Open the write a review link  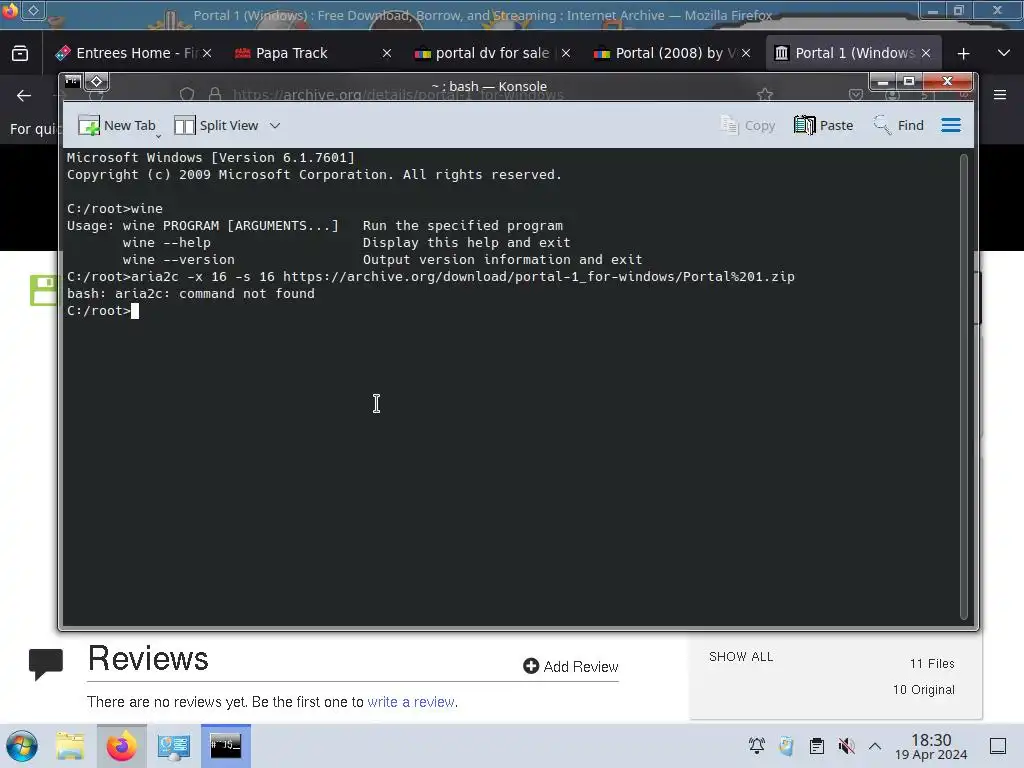411,702
